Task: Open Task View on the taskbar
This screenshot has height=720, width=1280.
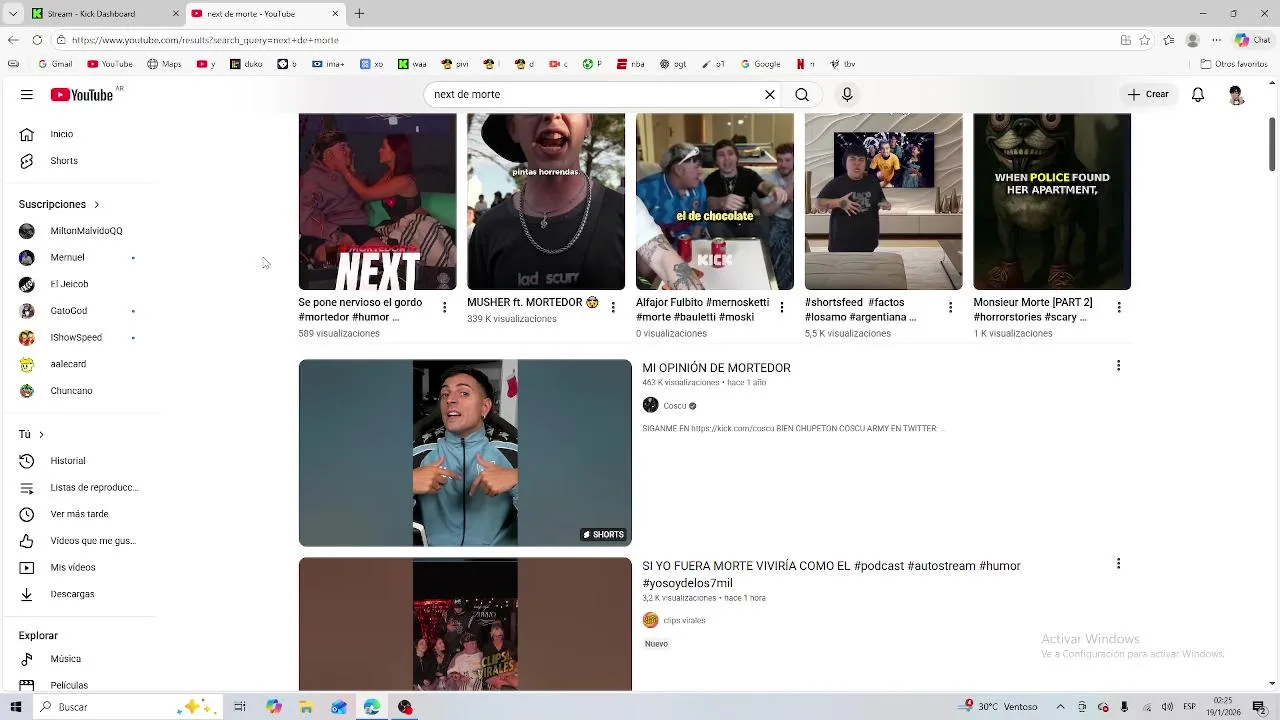Action: click(240, 707)
